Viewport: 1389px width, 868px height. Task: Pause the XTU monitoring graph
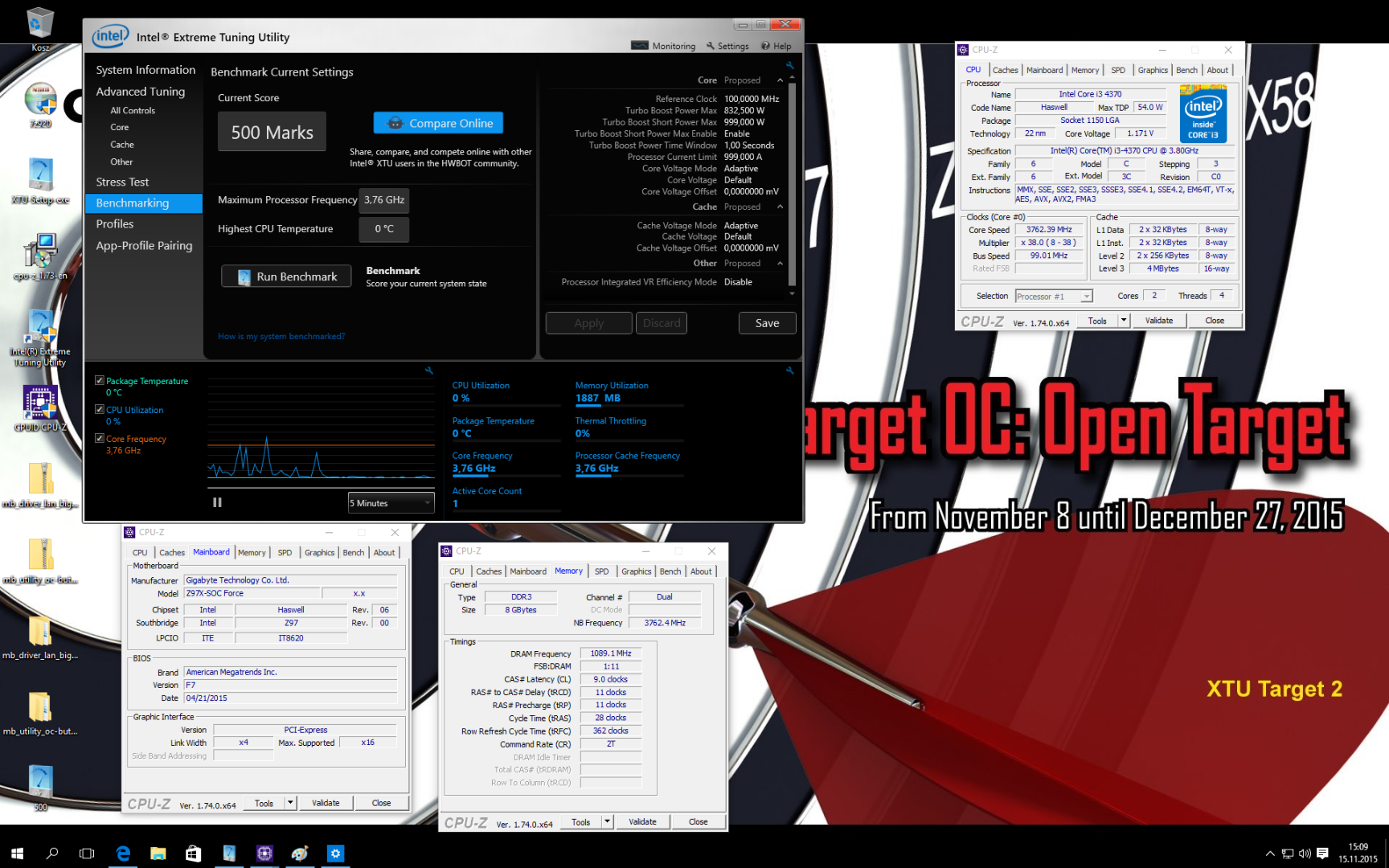click(x=217, y=502)
